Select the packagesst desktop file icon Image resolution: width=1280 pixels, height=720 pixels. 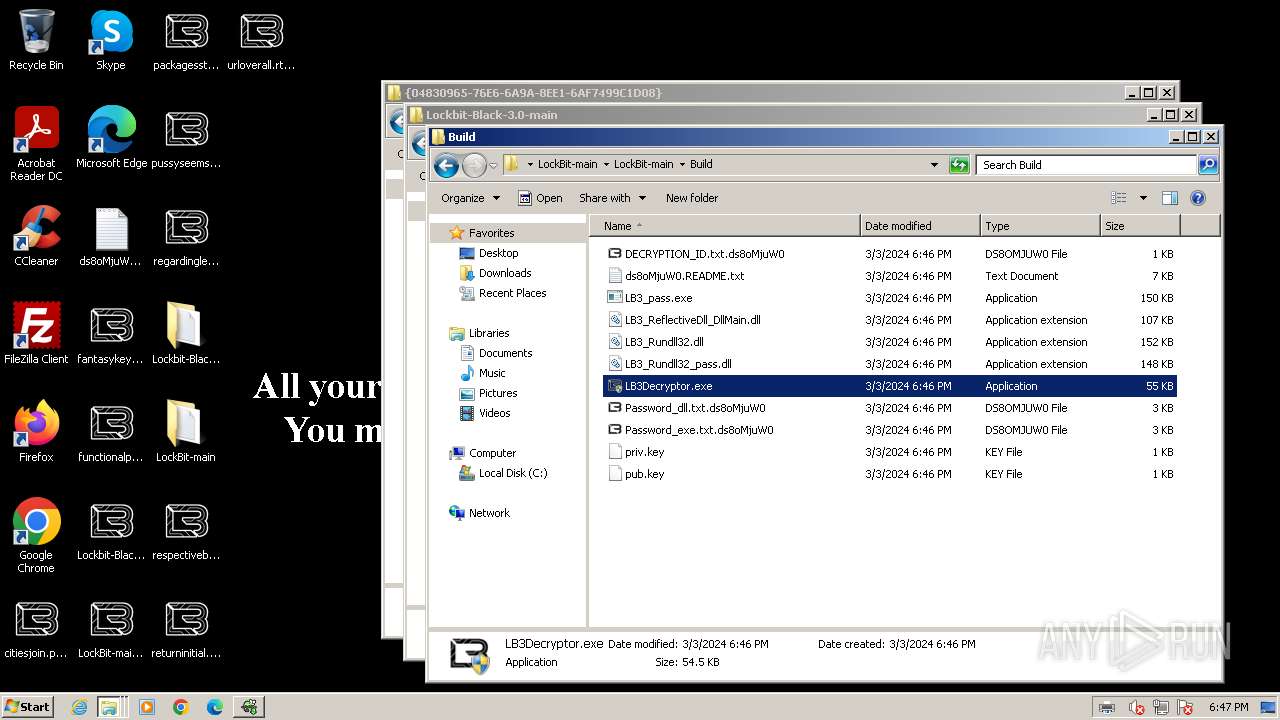tap(186, 40)
